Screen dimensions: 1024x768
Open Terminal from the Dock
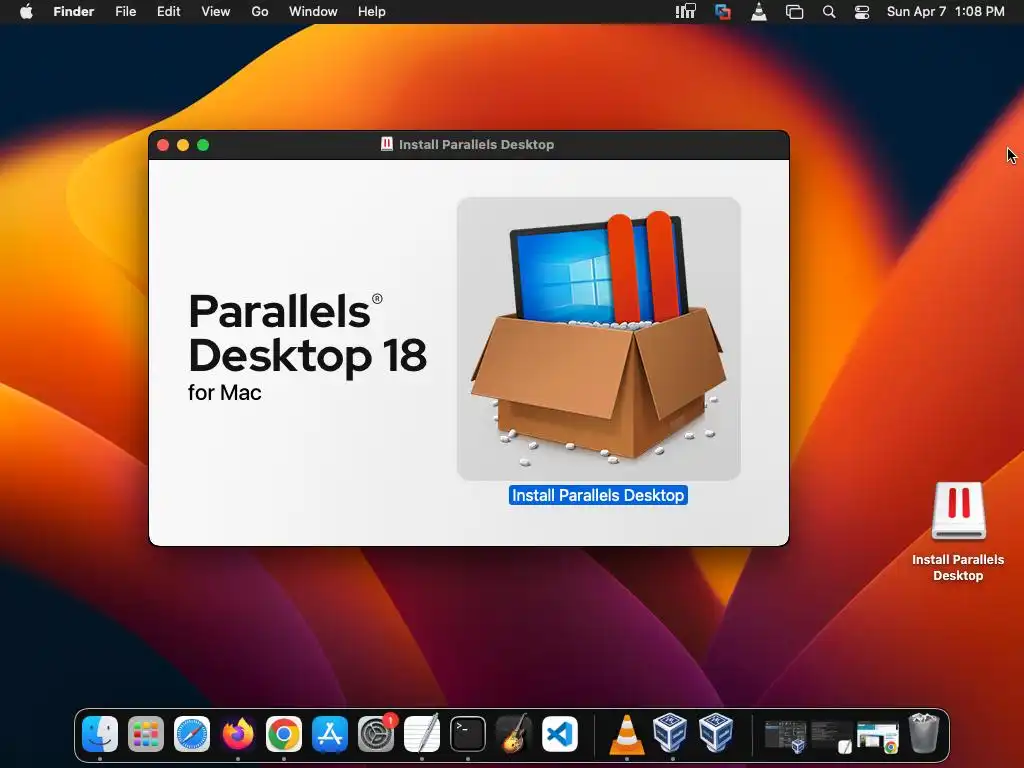pyautogui.click(x=468, y=733)
